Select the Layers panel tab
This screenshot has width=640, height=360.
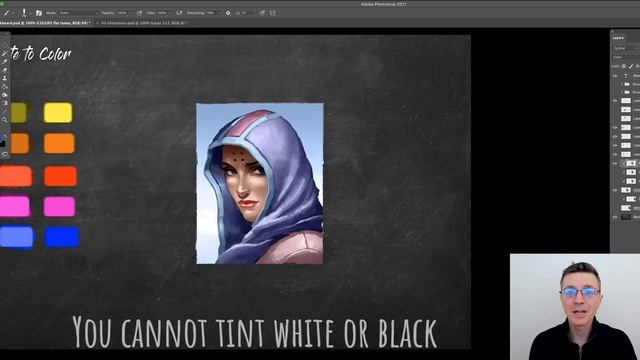pyautogui.click(x=618, y=38)
